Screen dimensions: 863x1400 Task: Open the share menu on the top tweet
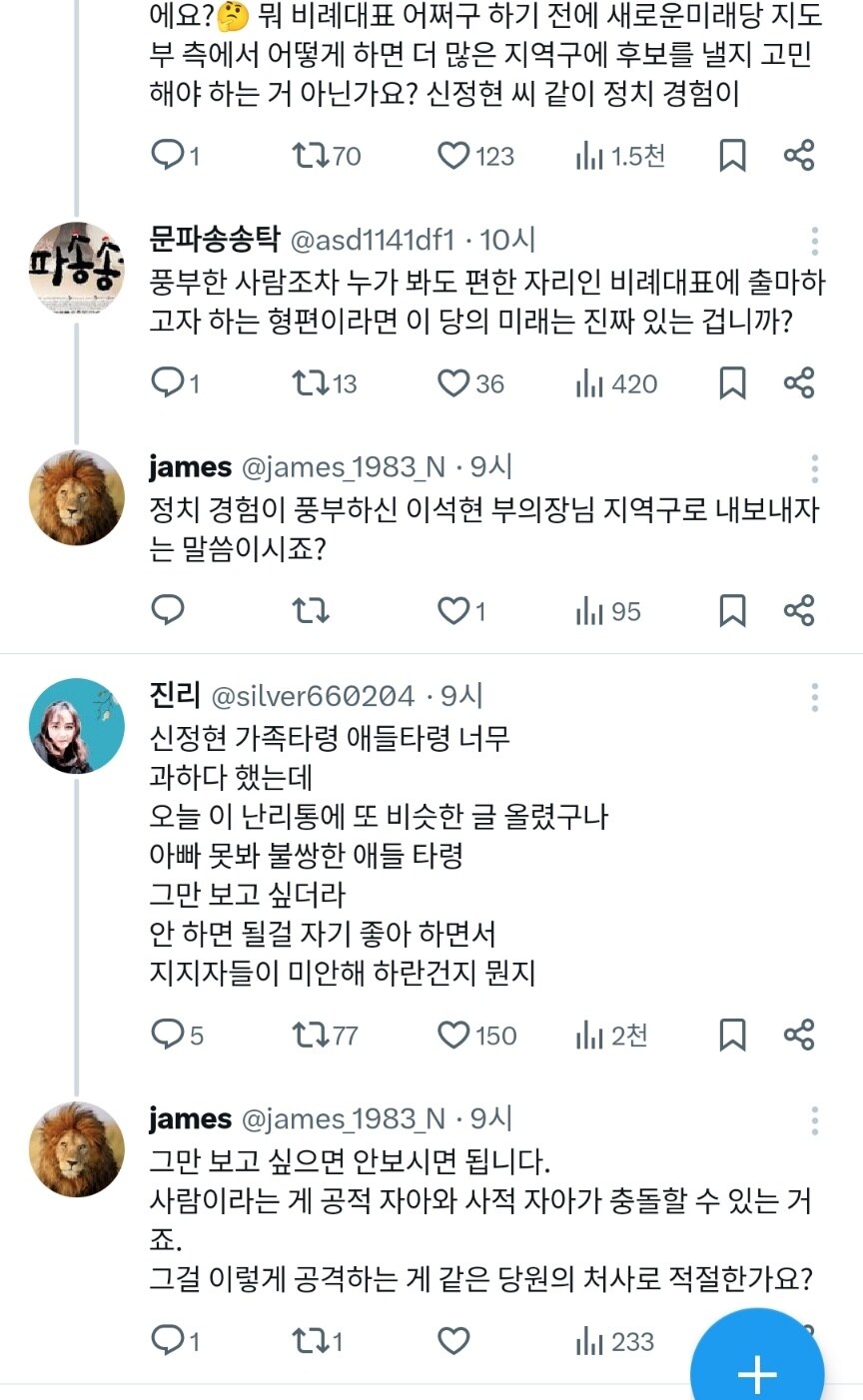pyautogui.click(x=799, y=156)
